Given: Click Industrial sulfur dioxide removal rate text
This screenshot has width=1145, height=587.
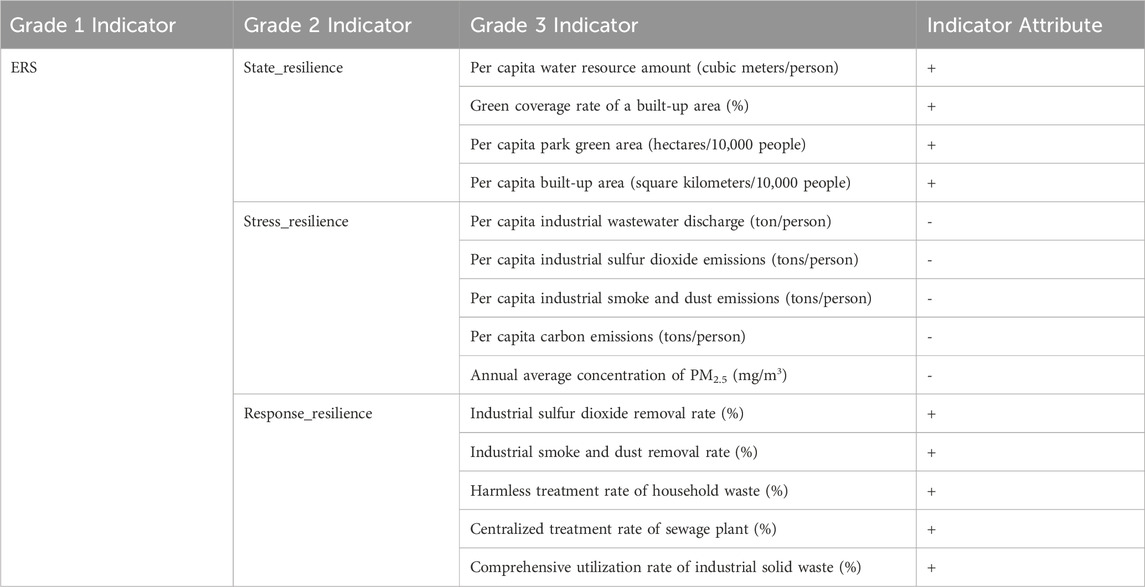Looking at the screenshot, I should [607, 413].
